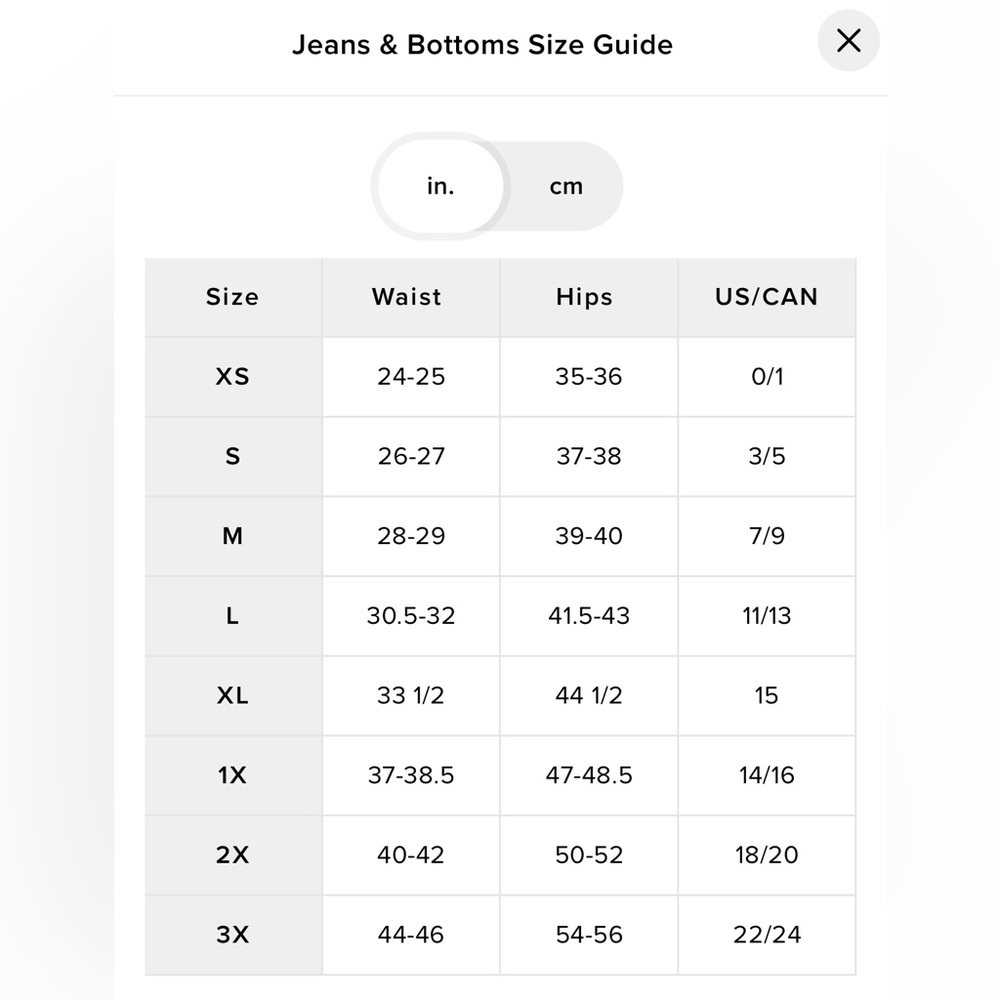
Task: Select the S size row label
Action: pyautogui.click(x=233, y=457)
